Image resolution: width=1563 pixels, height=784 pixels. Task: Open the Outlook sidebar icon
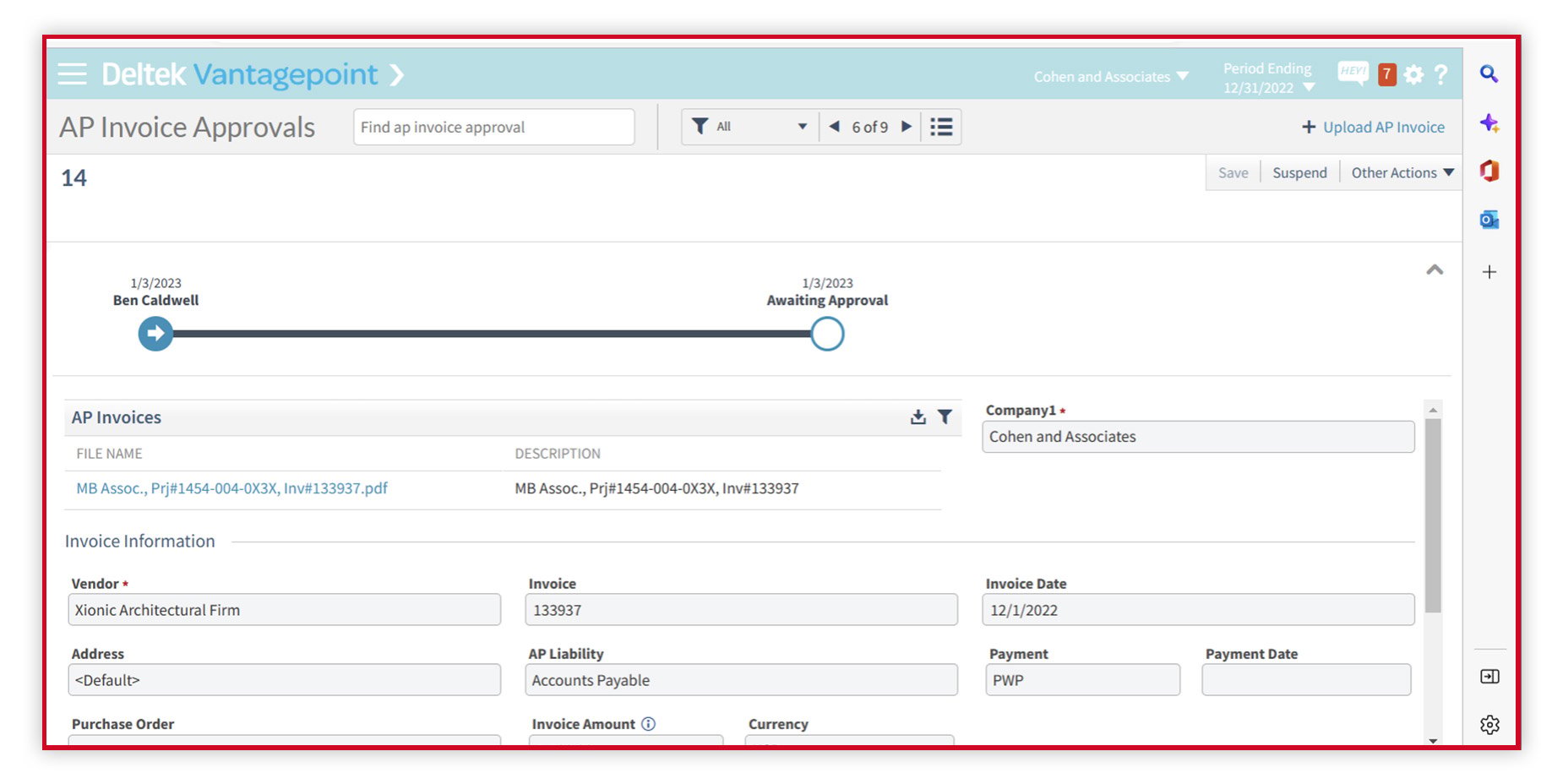(1489, 220)
